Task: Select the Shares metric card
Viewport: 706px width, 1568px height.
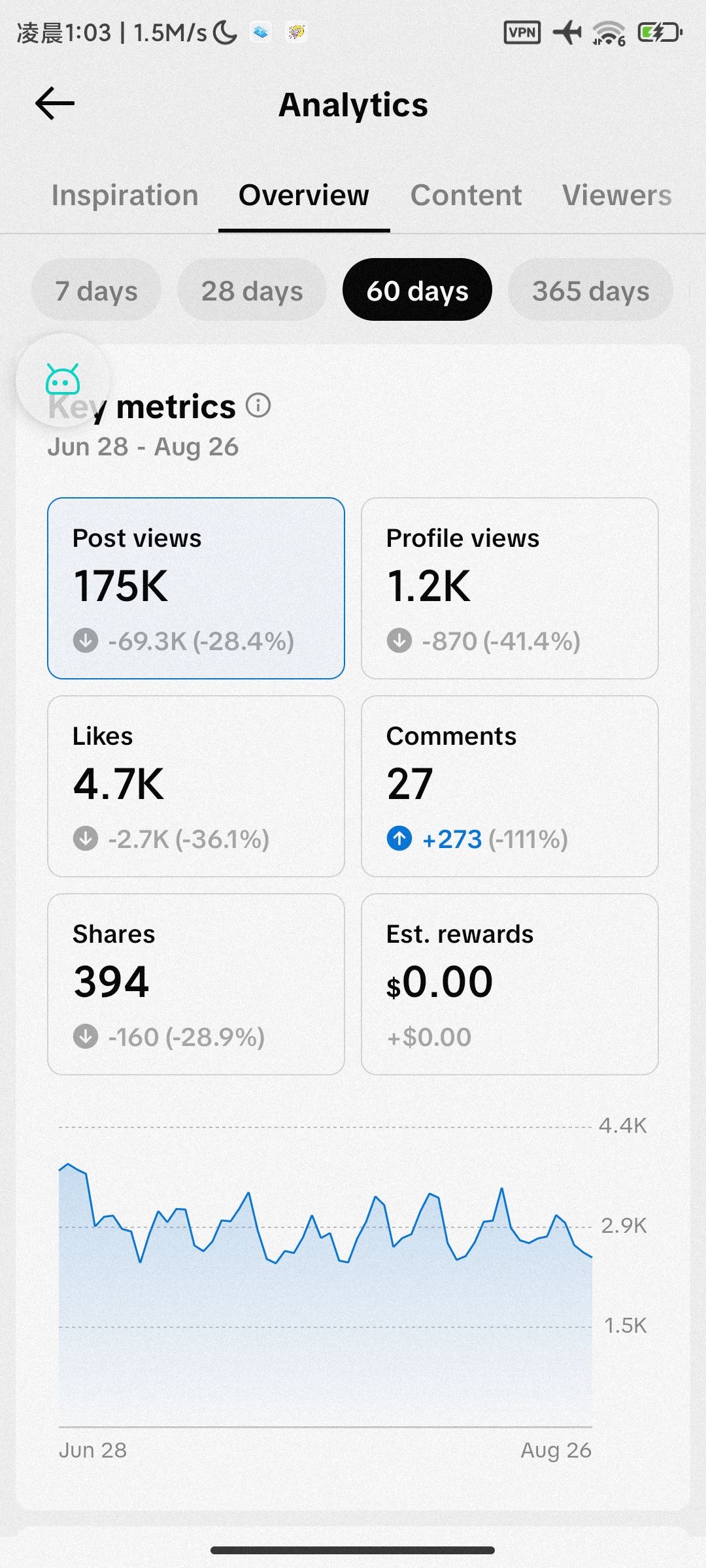Action: pyautogui.click(x=196, y=984)
